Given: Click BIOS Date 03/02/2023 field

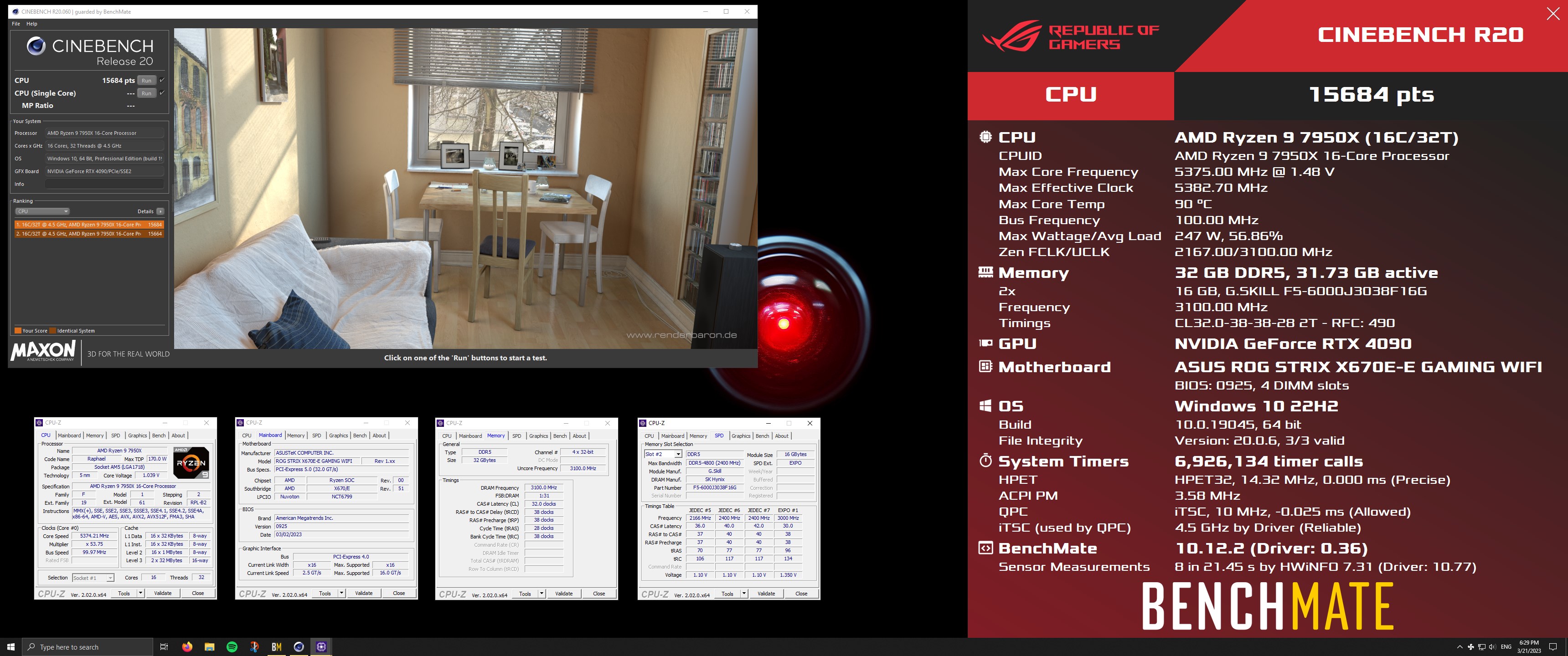Looking at the screenshot, I should point(341,534).
